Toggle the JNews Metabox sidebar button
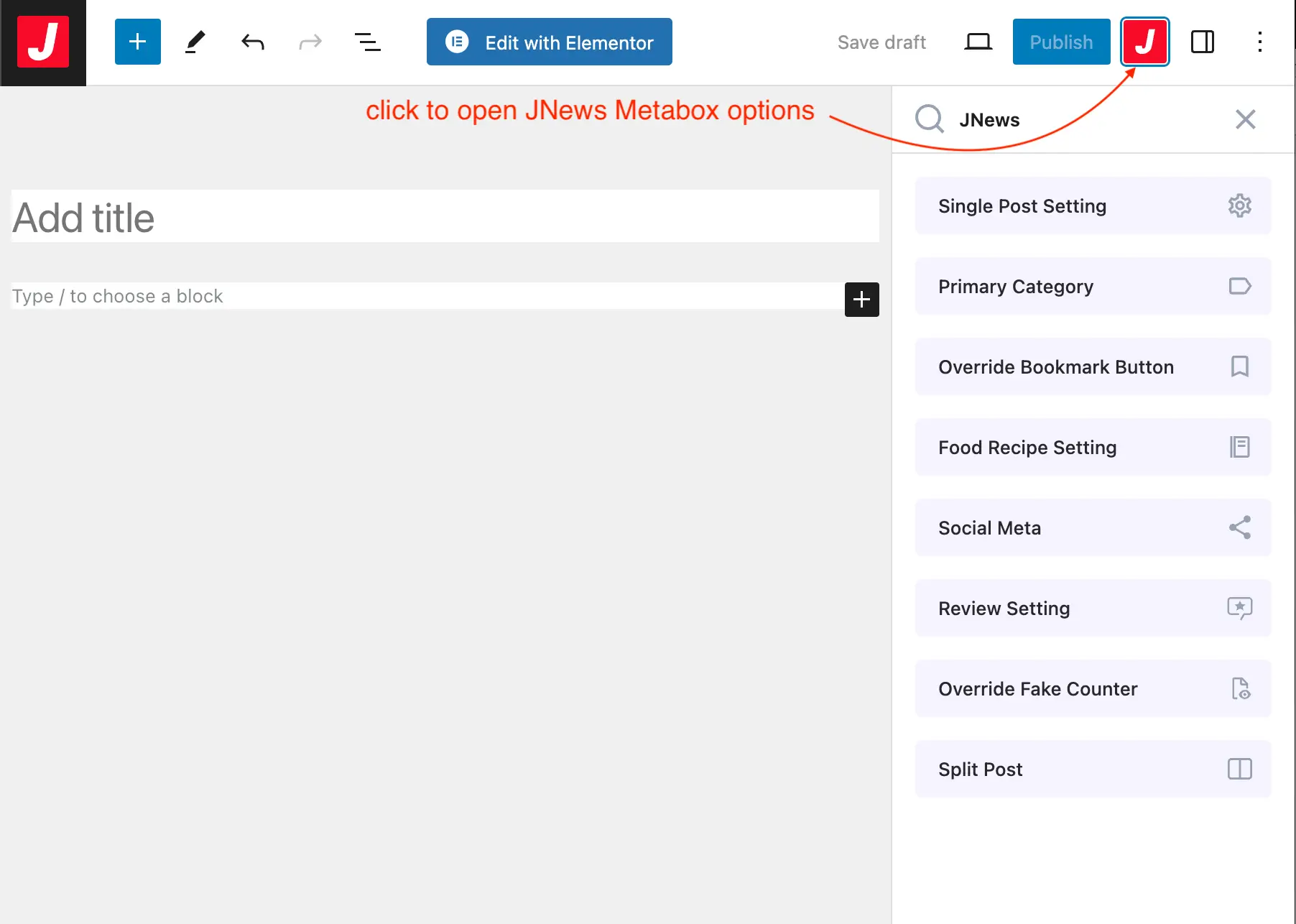This screenshot has width=1296, height=924. coord(1144,42)
